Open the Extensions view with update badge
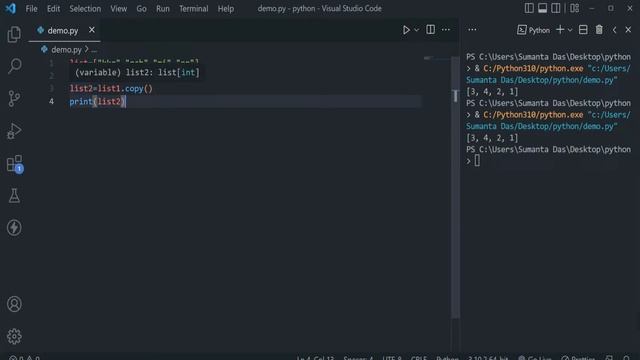The width and height of the screenshot is (640, 360). (x=15, y=164)
